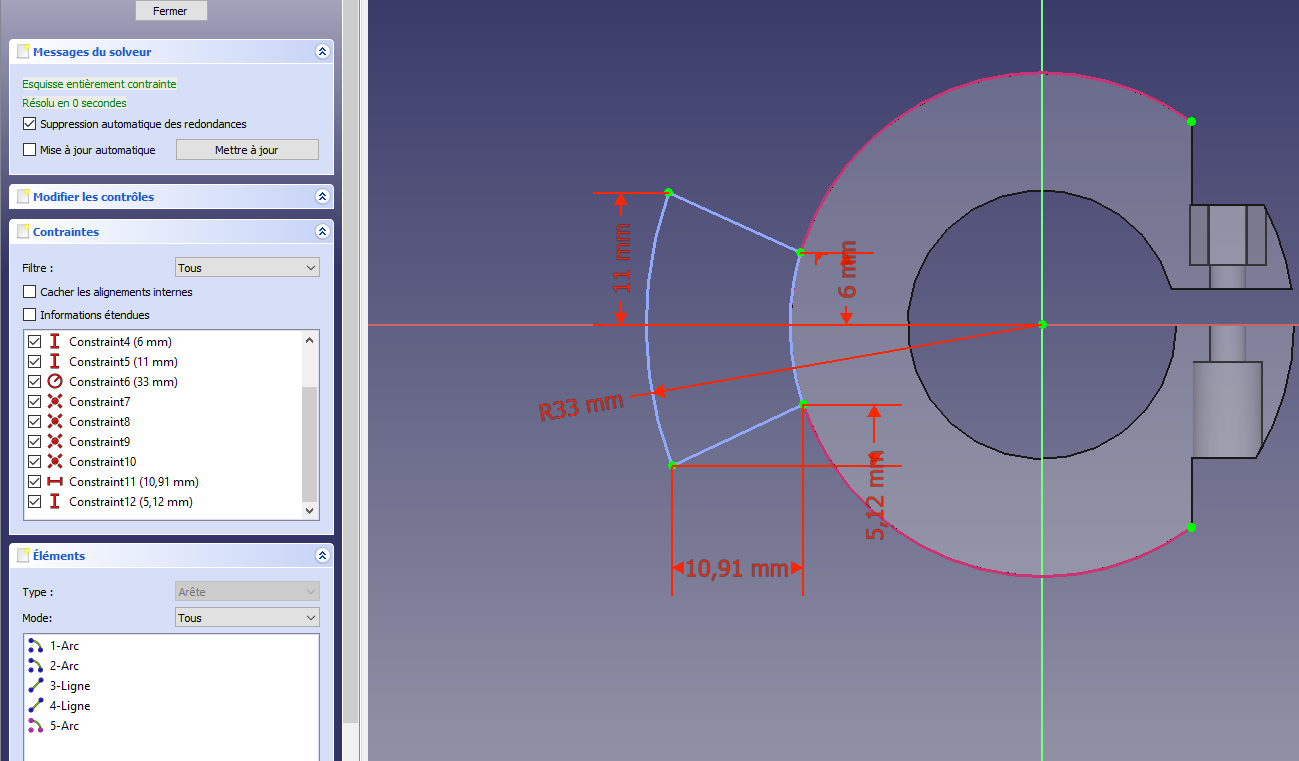Image resolution: width=1299 pixels, height=761 pixels.
Task: Click the line icon of 3-Ligne
Action: [36, 686]
